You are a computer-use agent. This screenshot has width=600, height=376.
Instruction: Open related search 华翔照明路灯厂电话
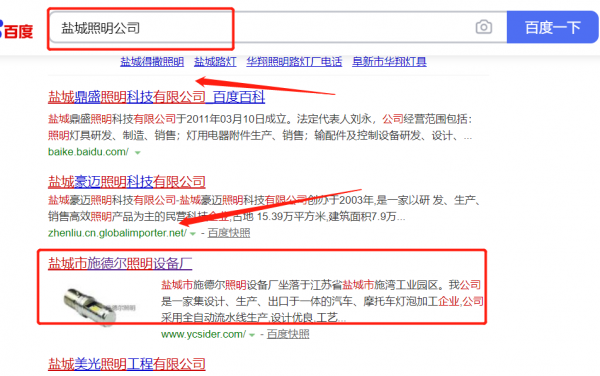(294, 62)
